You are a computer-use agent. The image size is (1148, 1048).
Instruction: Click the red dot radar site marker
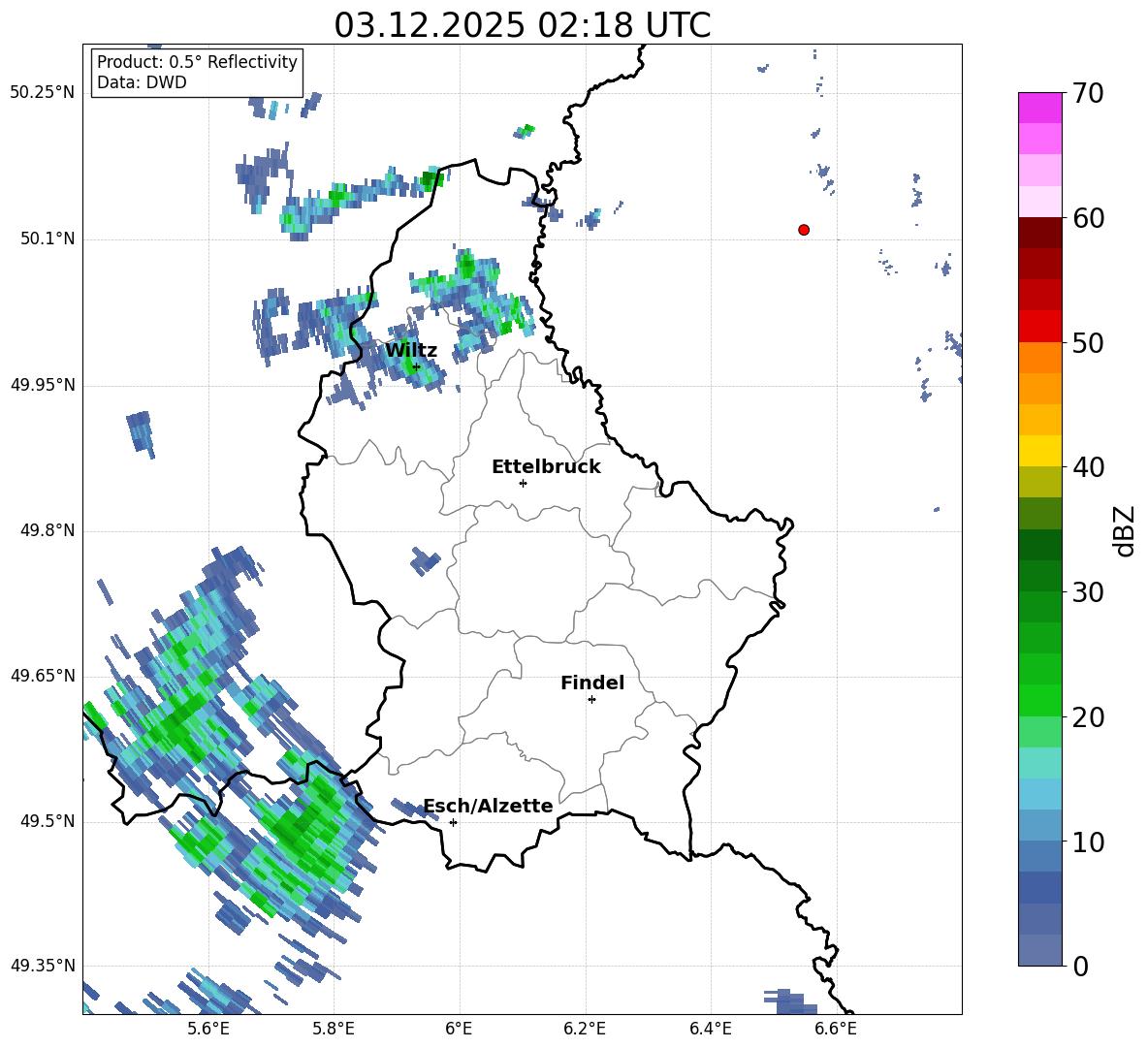point(804,230)
